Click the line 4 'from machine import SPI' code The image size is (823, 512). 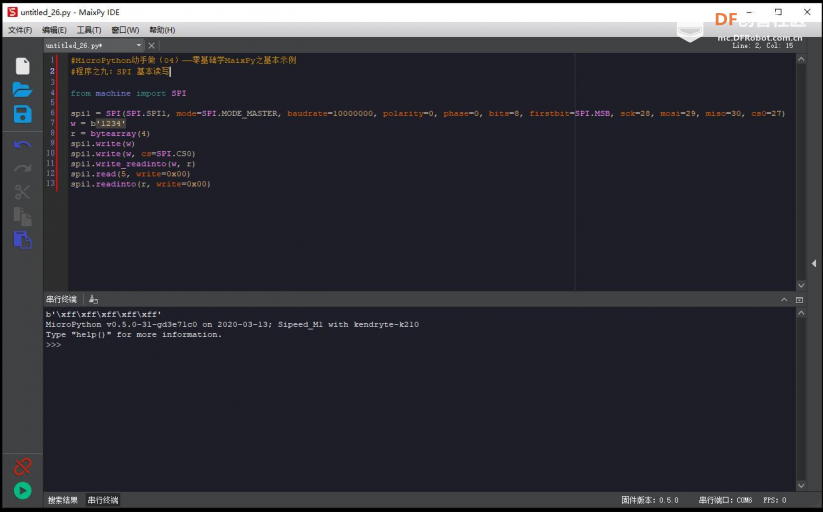128,93
